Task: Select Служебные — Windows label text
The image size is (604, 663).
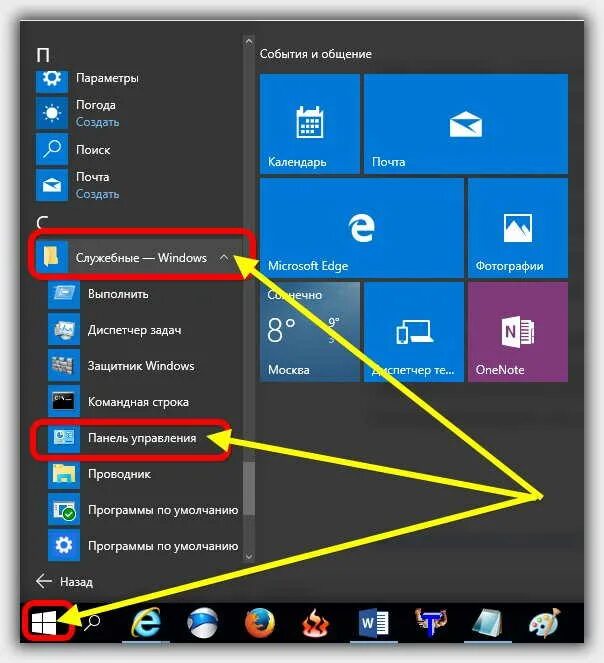Action: pyautogui.click(x=141, y=258)
